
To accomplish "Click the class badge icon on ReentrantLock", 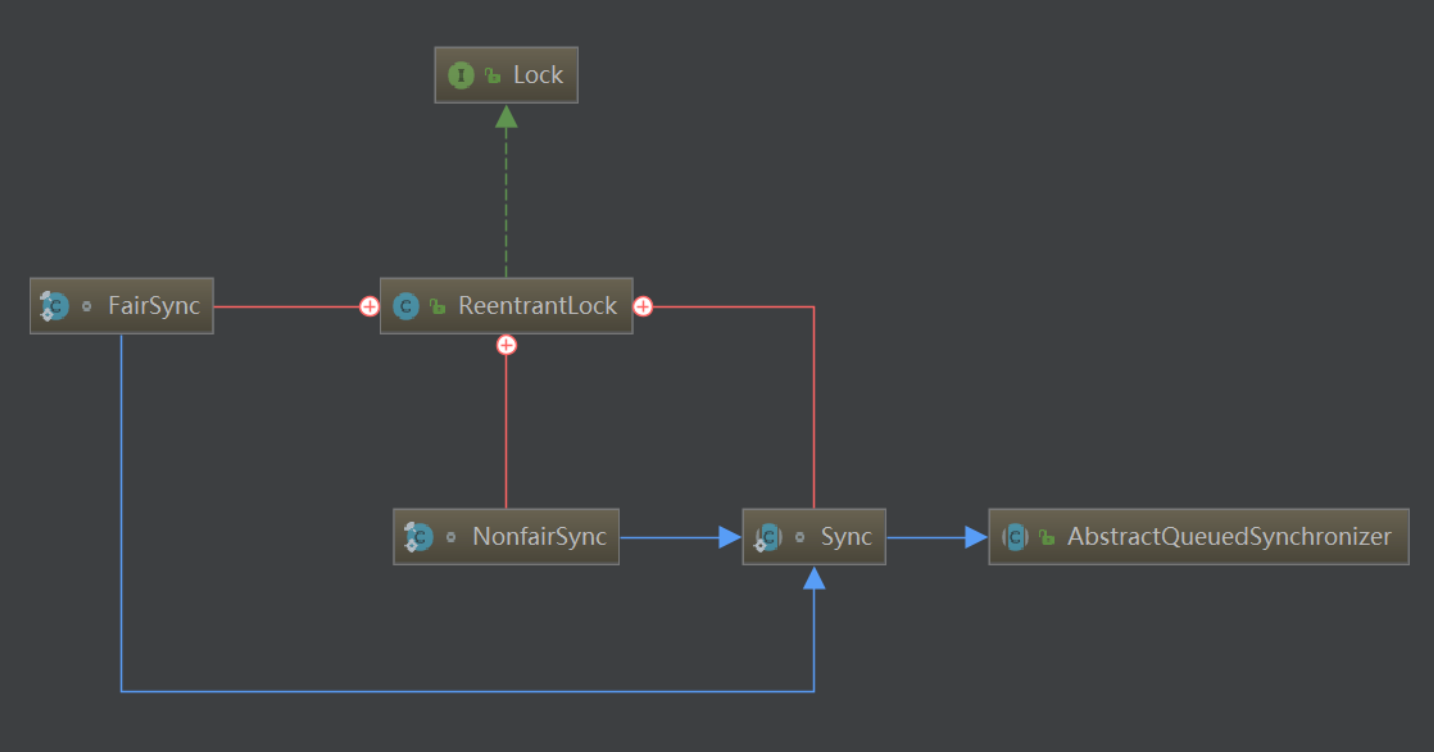I will 406,306.
